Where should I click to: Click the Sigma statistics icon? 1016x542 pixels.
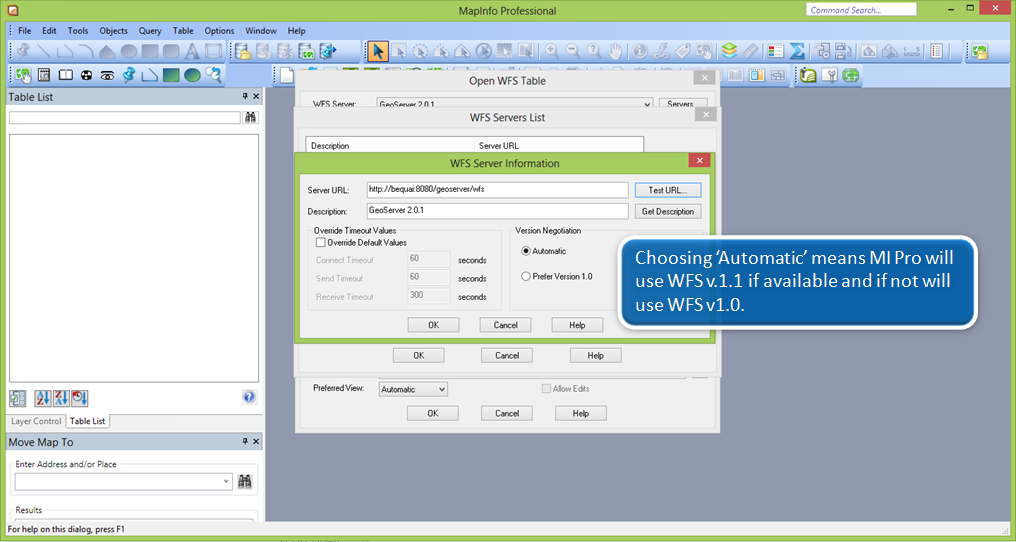click(797, 51)
